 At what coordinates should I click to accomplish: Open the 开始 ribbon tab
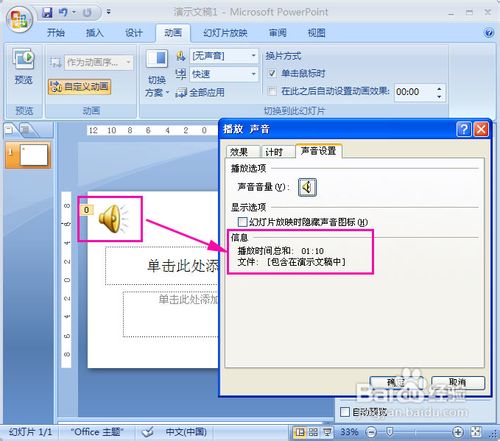click(x=56, y=33)
